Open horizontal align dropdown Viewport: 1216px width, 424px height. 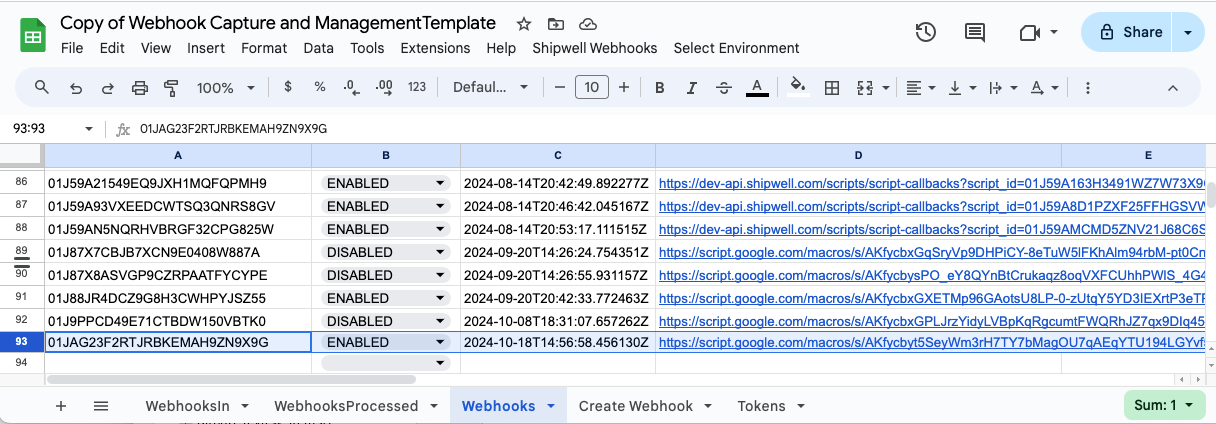tap(919, 87)
